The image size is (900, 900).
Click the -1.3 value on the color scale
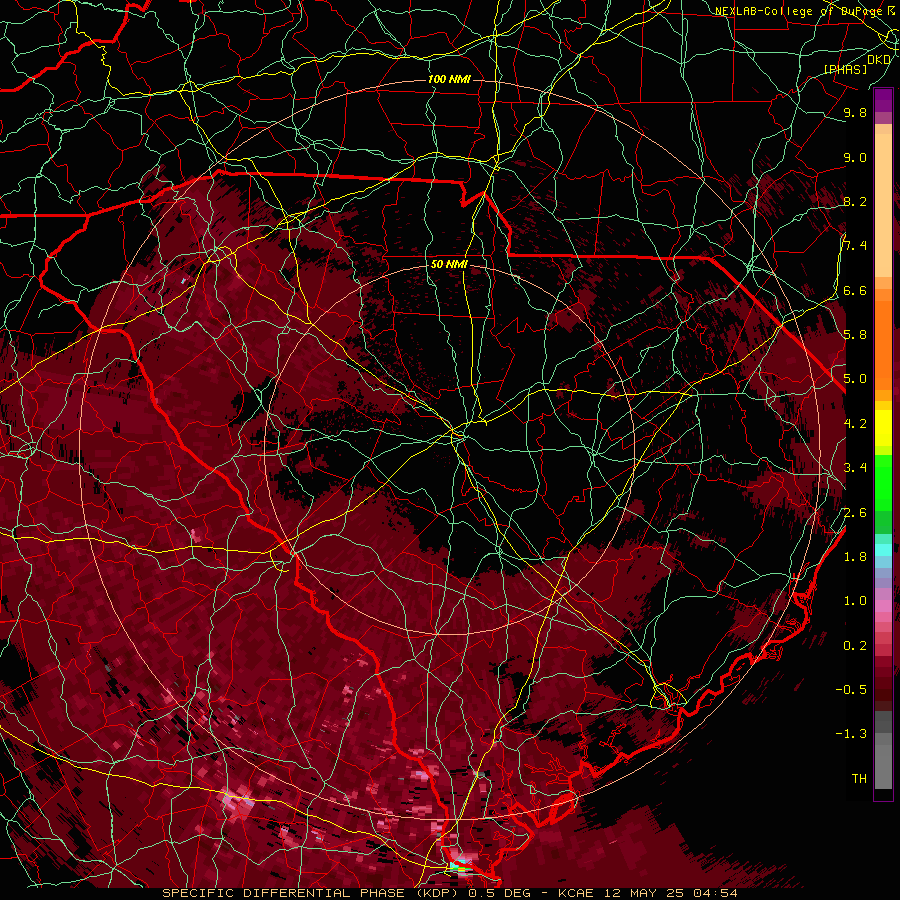click(x=851, y=735)
